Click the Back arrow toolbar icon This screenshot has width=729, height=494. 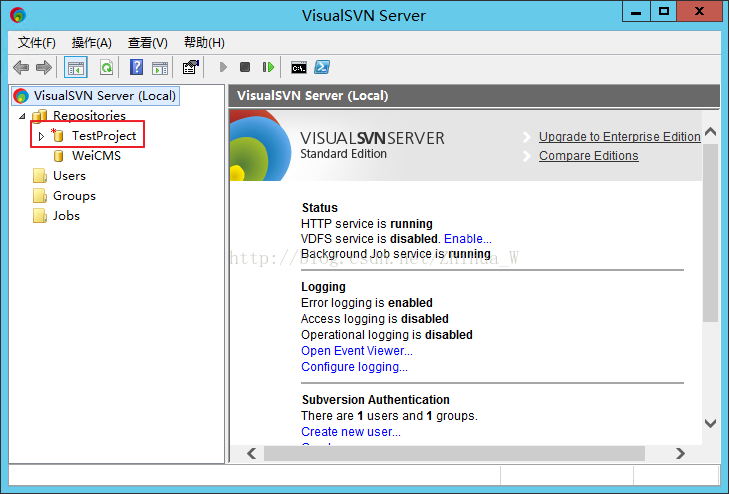pyautogui.click(x=21, y=67)
